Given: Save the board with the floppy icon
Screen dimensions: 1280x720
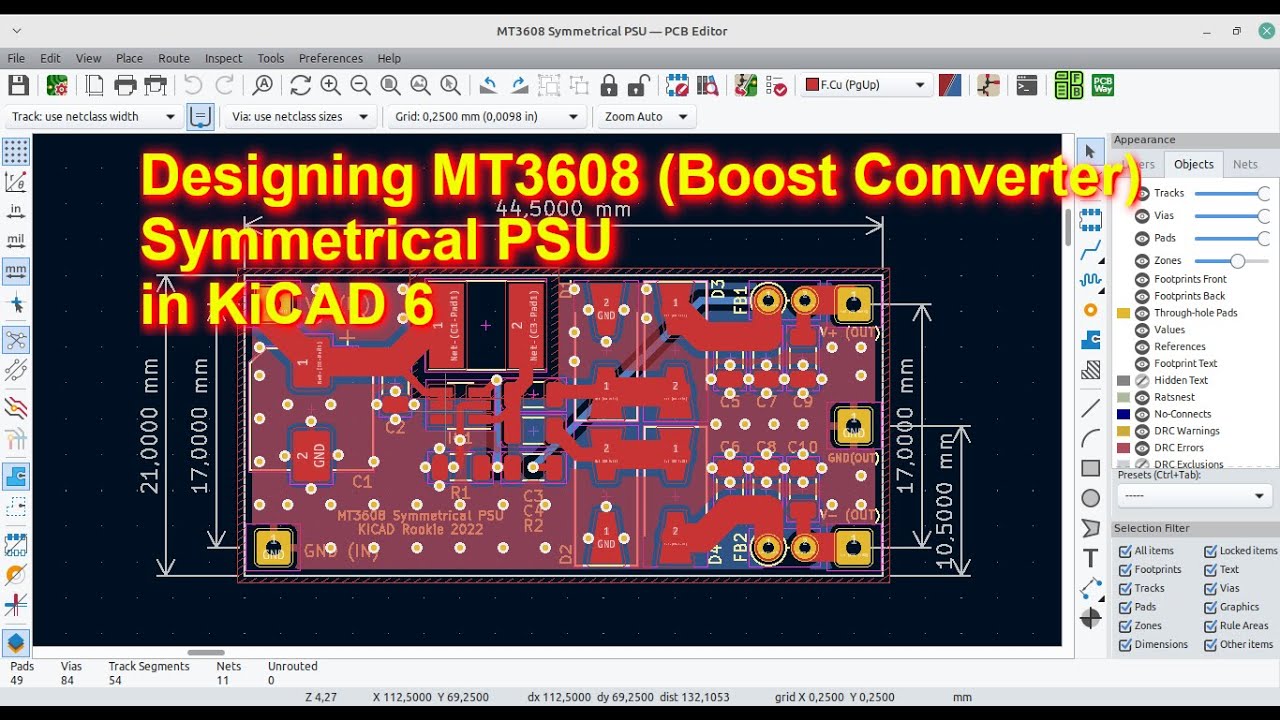Looking at the screenshot, I should coord(18,85).
